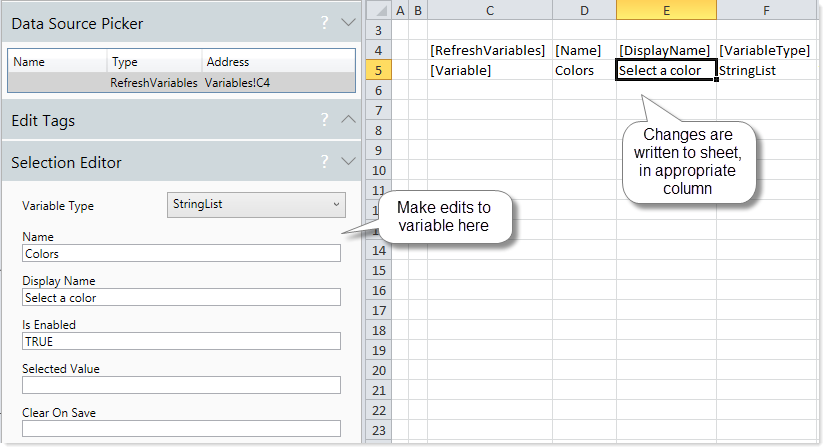Collapse the Selection Editor panel
Image resolution: width=827 pixels, height=448 pixels.
click(x=347, y=161)
